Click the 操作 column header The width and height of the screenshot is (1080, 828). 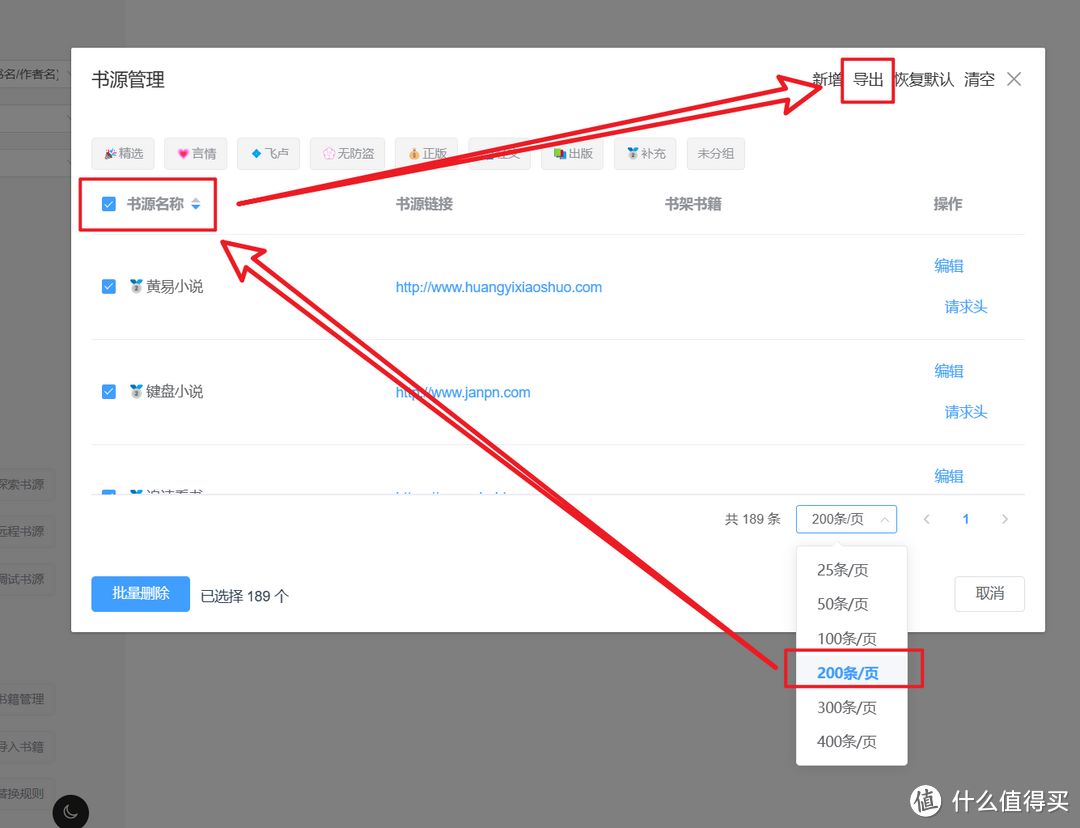(948, 204)
